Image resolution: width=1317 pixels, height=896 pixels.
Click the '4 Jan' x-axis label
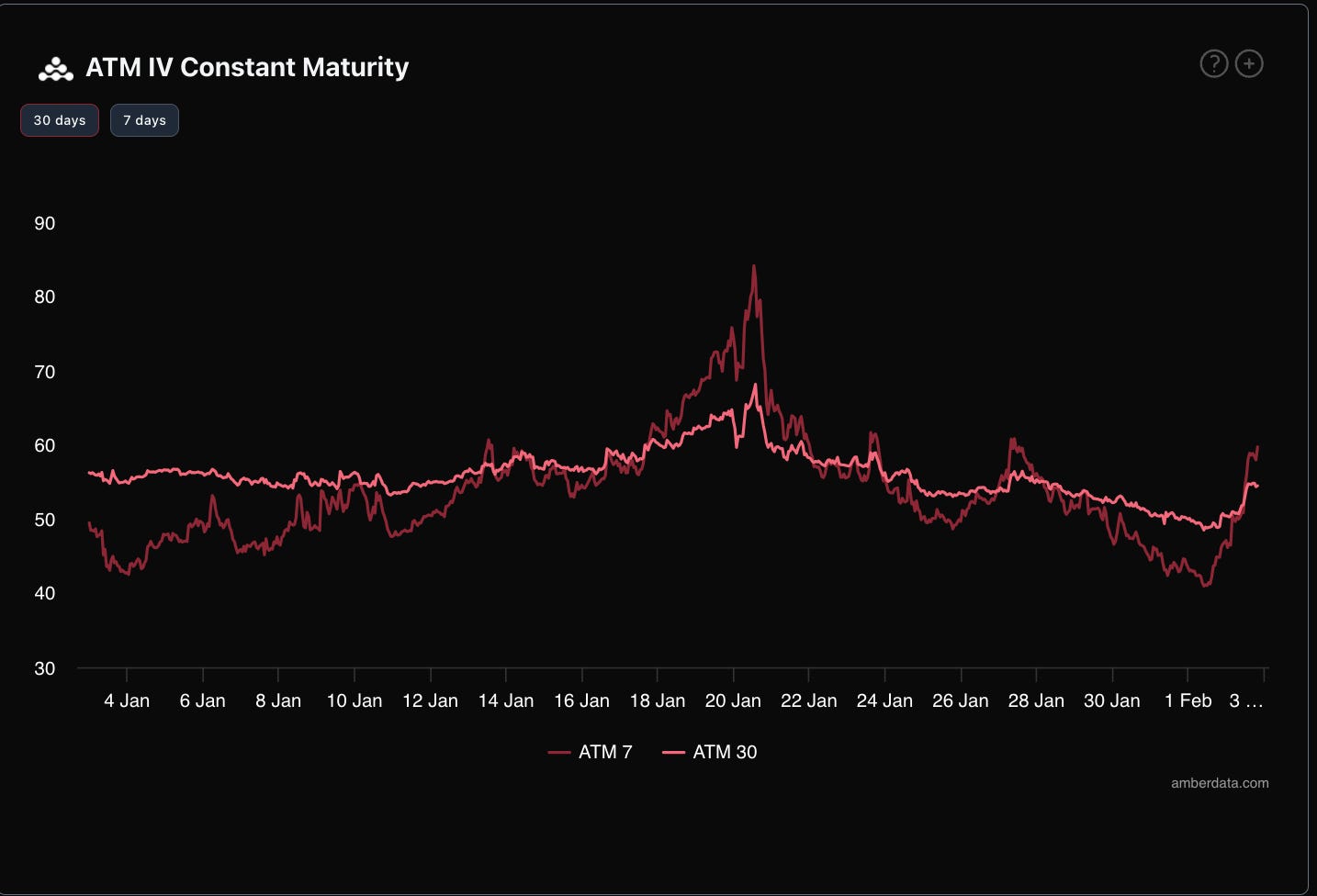pos(127,700)
